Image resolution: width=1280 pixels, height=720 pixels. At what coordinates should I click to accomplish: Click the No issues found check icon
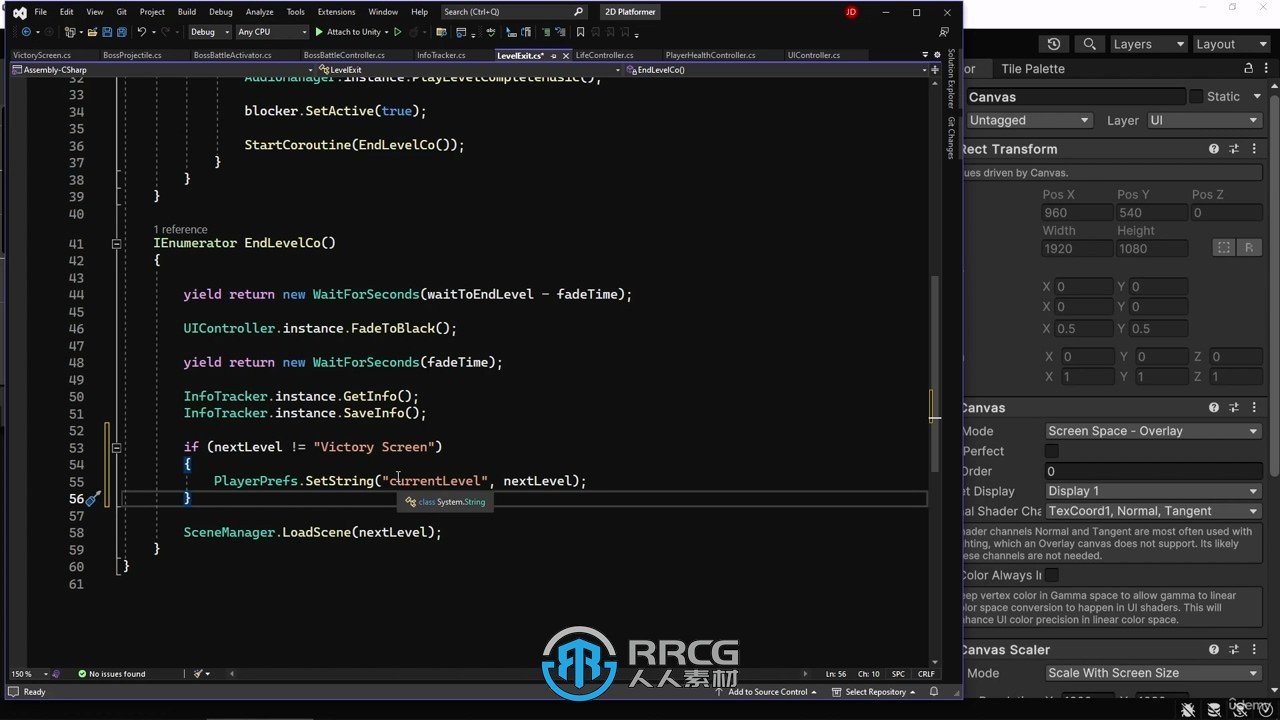click(x=82, y=674)
